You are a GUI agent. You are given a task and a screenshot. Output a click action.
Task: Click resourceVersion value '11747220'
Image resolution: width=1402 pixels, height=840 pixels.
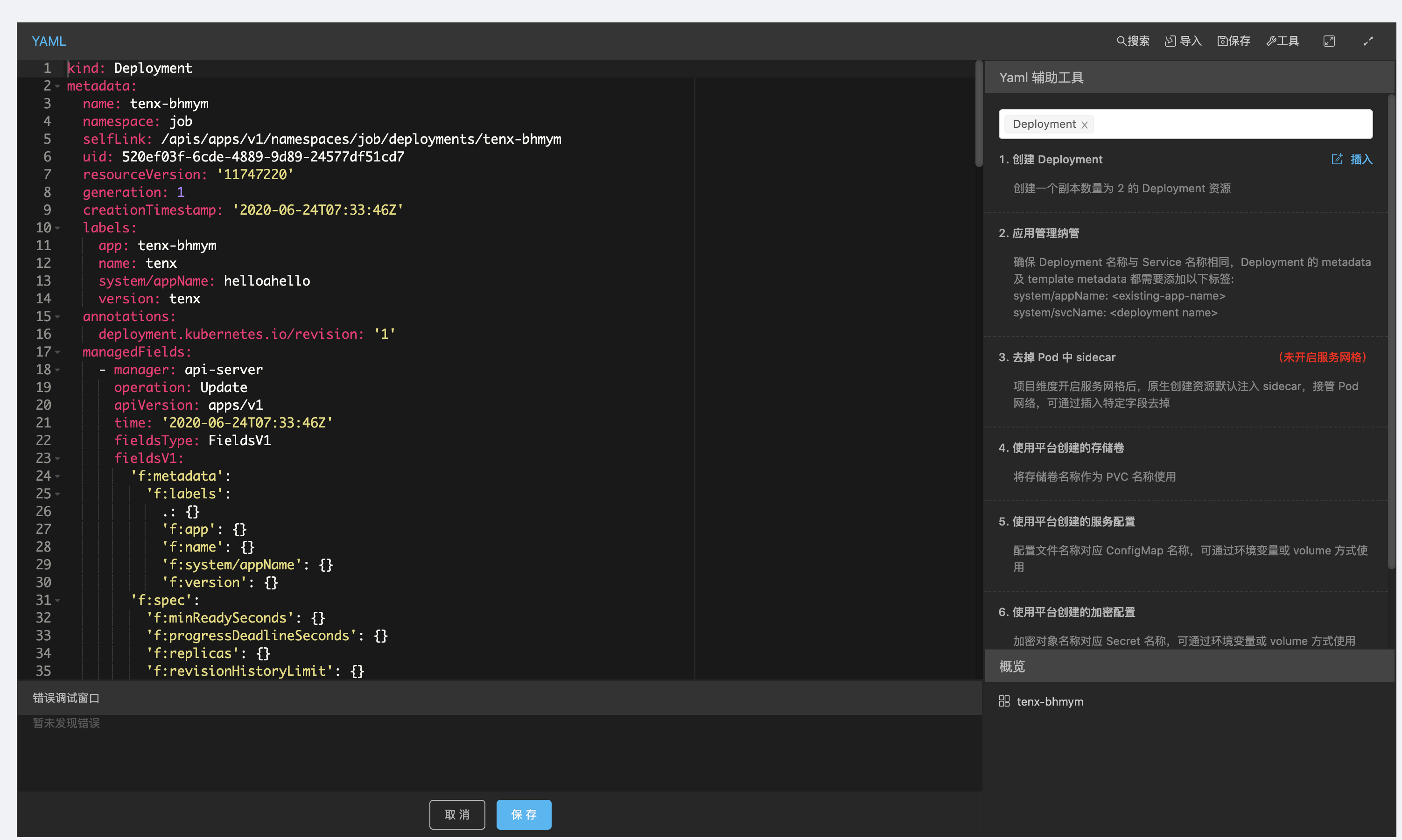coord(255,175)
